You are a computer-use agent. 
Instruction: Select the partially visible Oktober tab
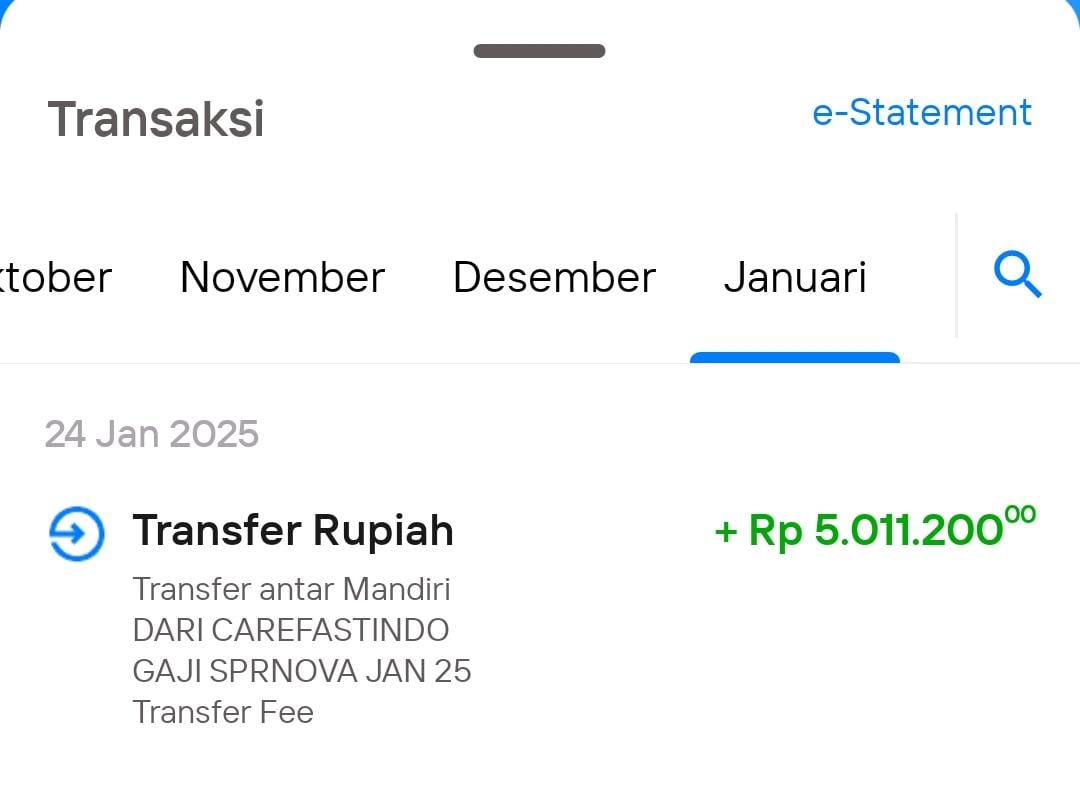[55, 278]
